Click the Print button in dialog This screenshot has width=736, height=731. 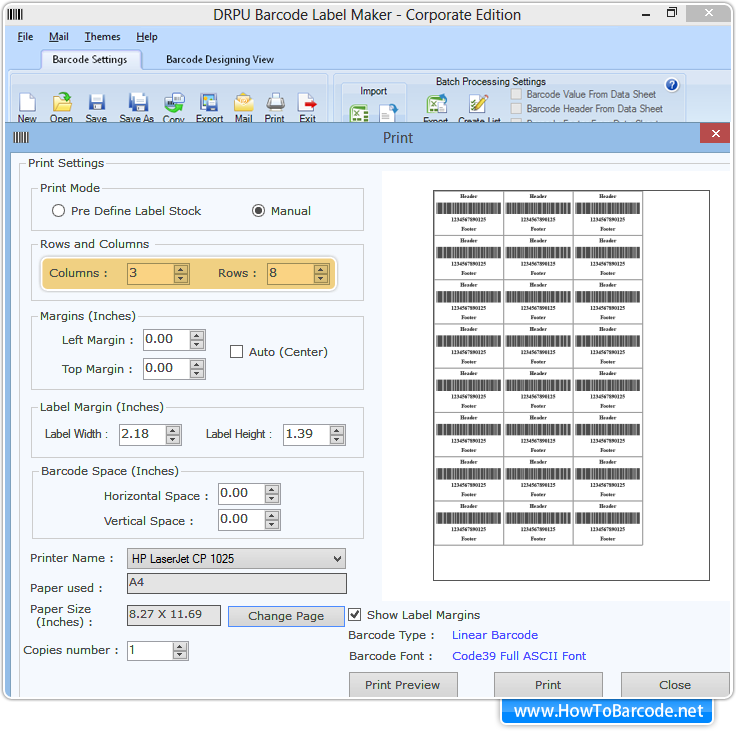click(548, 685)
